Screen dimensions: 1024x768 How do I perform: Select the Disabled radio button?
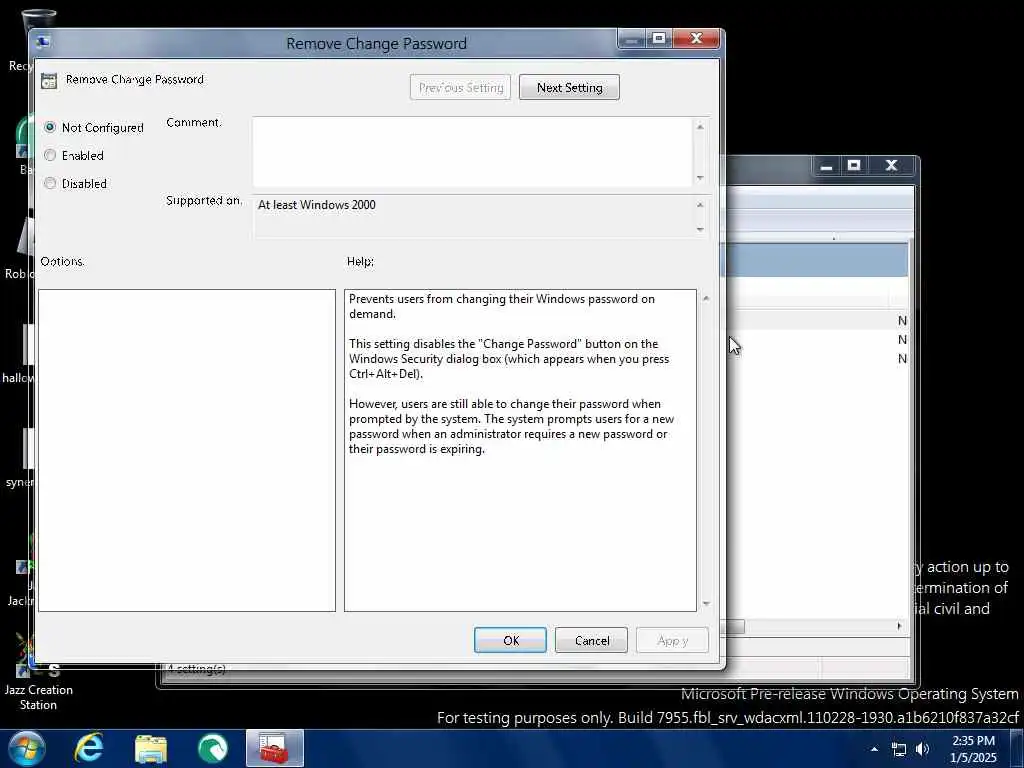coord(50,184)
